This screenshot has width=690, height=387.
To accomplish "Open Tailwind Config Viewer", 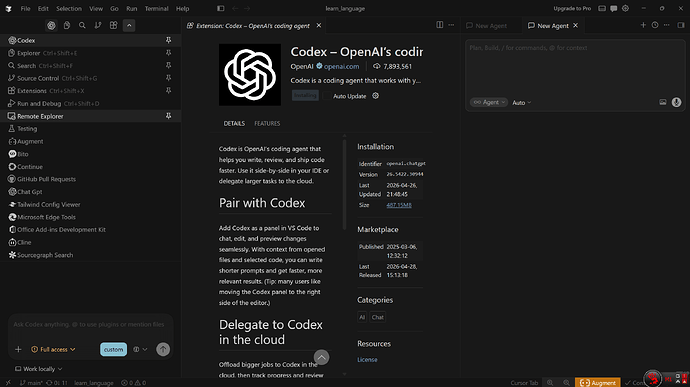I will 90,205.
